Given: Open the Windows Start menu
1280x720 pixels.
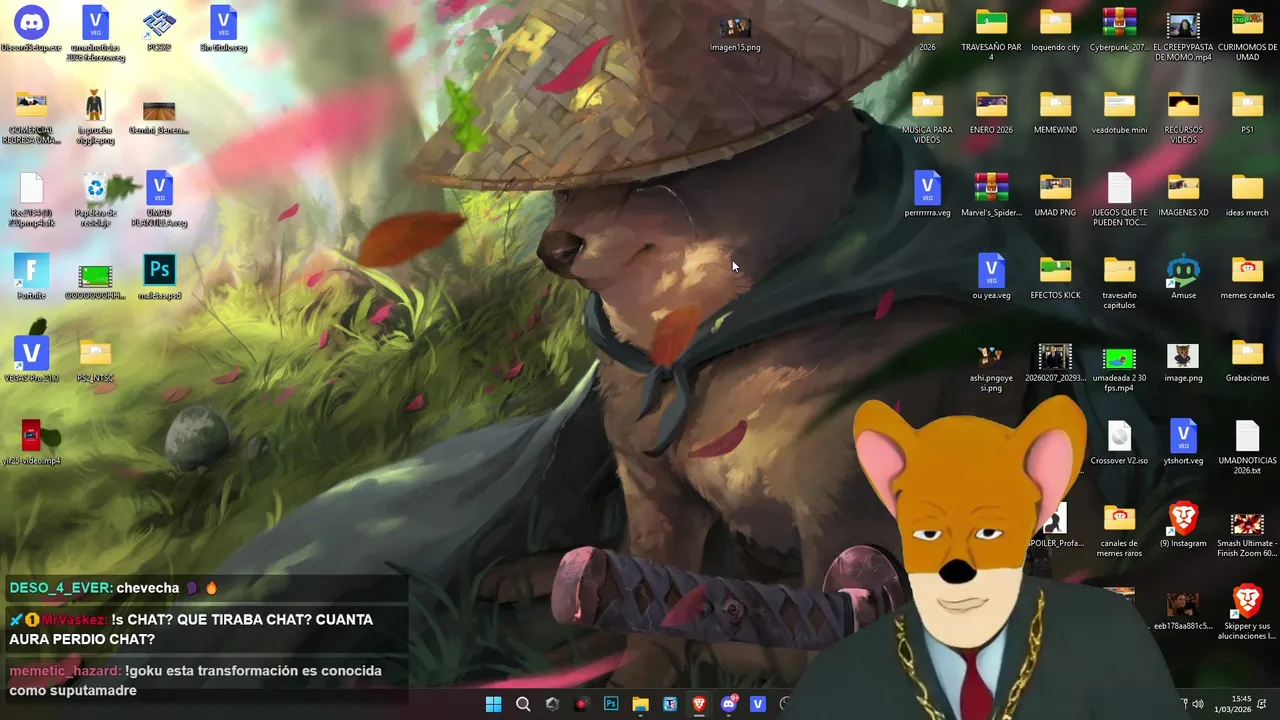Looking at the screenshot, I should click(494, 704).
